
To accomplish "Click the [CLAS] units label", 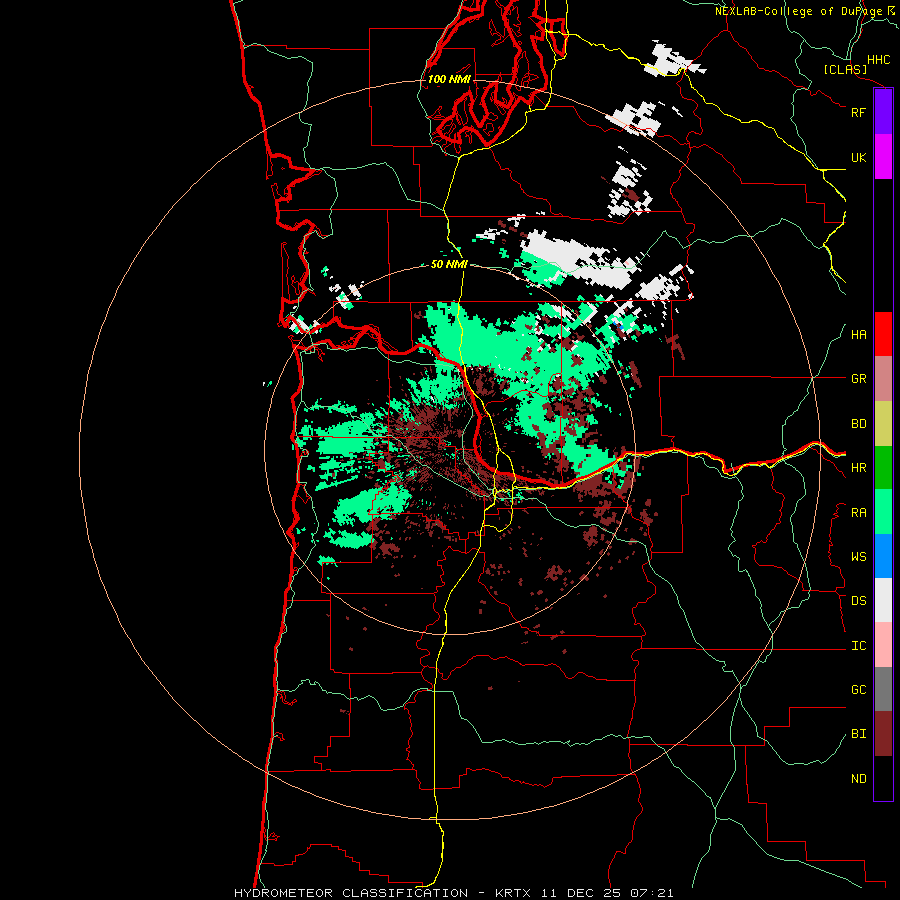I will click(845, 69).
